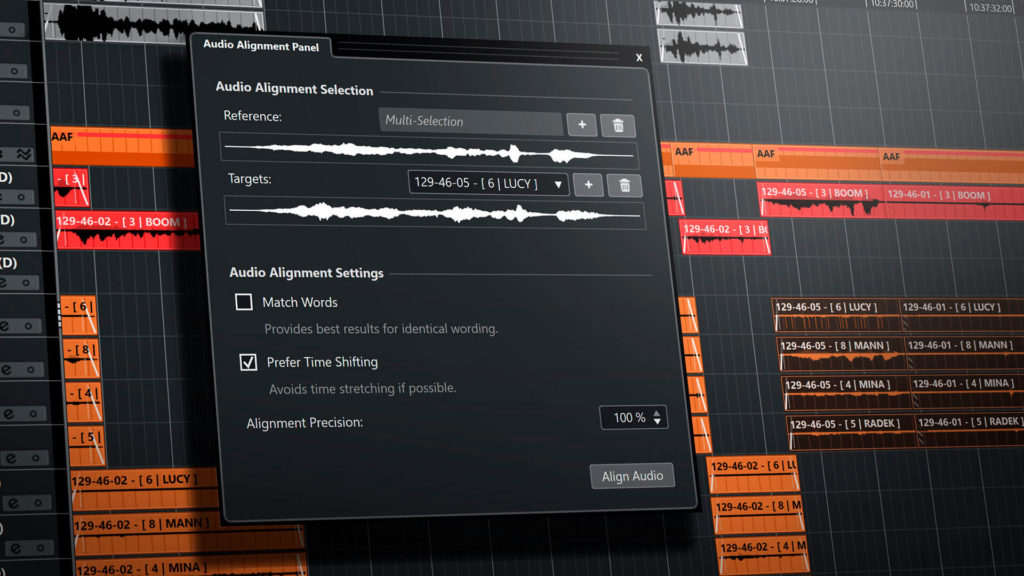The width and height of the screenshot is (1024, 576).
Task: Click the trash icon in the Reference row
Action: tap(618, 124)
